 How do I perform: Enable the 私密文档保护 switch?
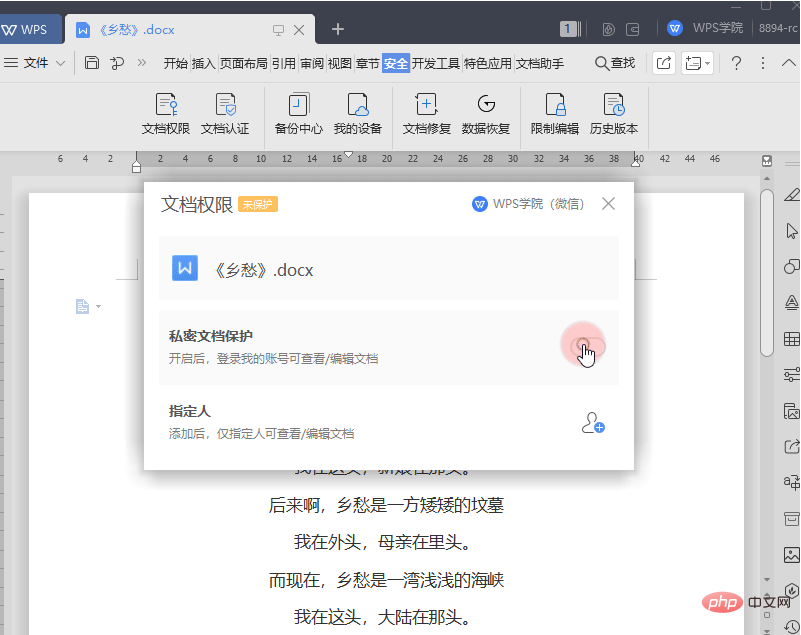coord(588,346)
